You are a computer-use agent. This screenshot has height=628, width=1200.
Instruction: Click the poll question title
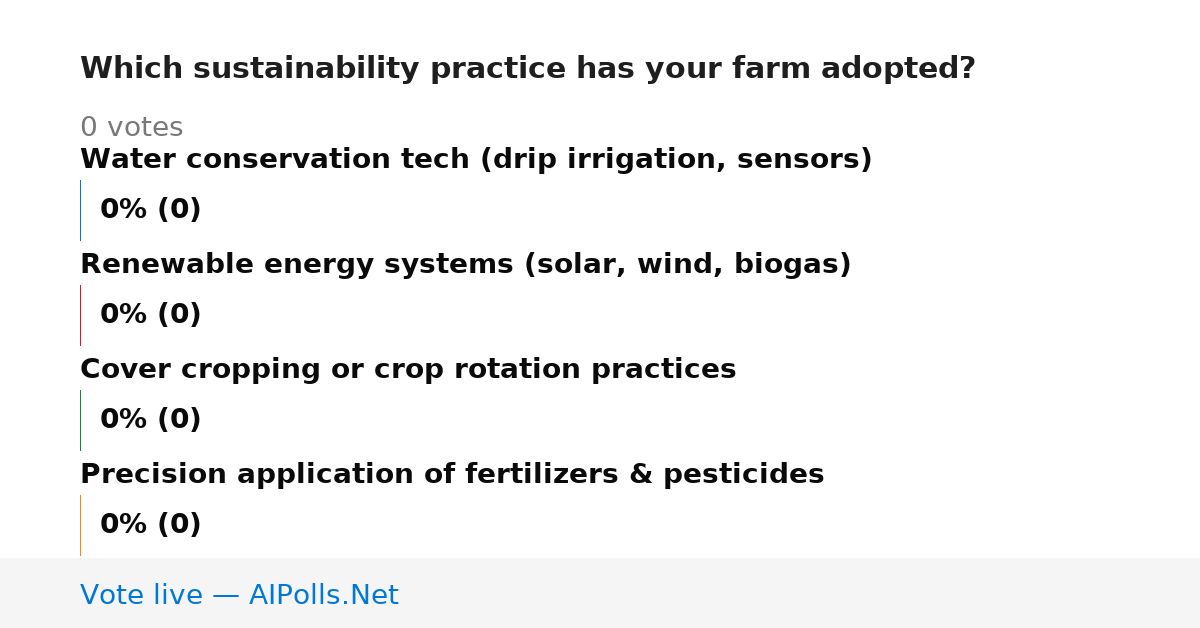coord(528,69)
